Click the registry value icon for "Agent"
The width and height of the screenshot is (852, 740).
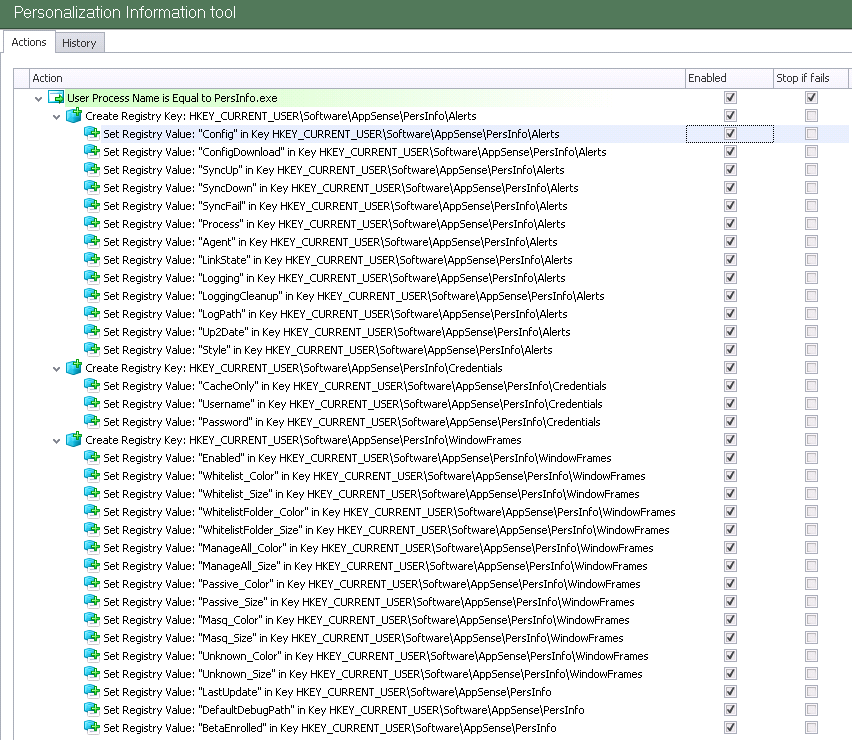tap(92, 241)
